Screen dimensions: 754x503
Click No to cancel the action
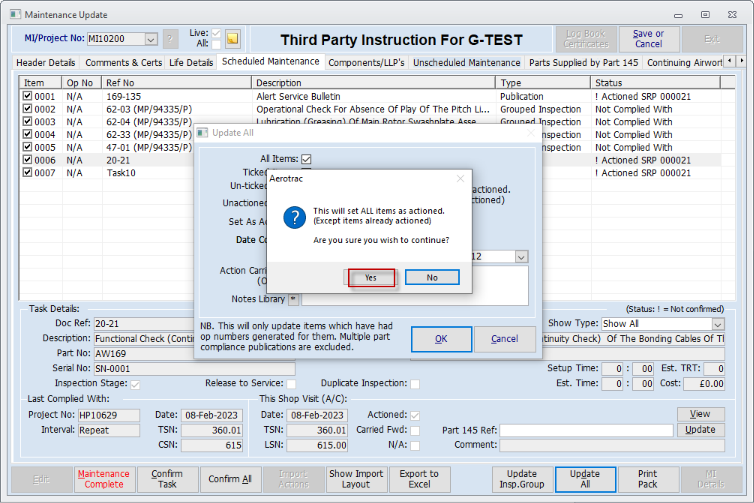point(432,277)
